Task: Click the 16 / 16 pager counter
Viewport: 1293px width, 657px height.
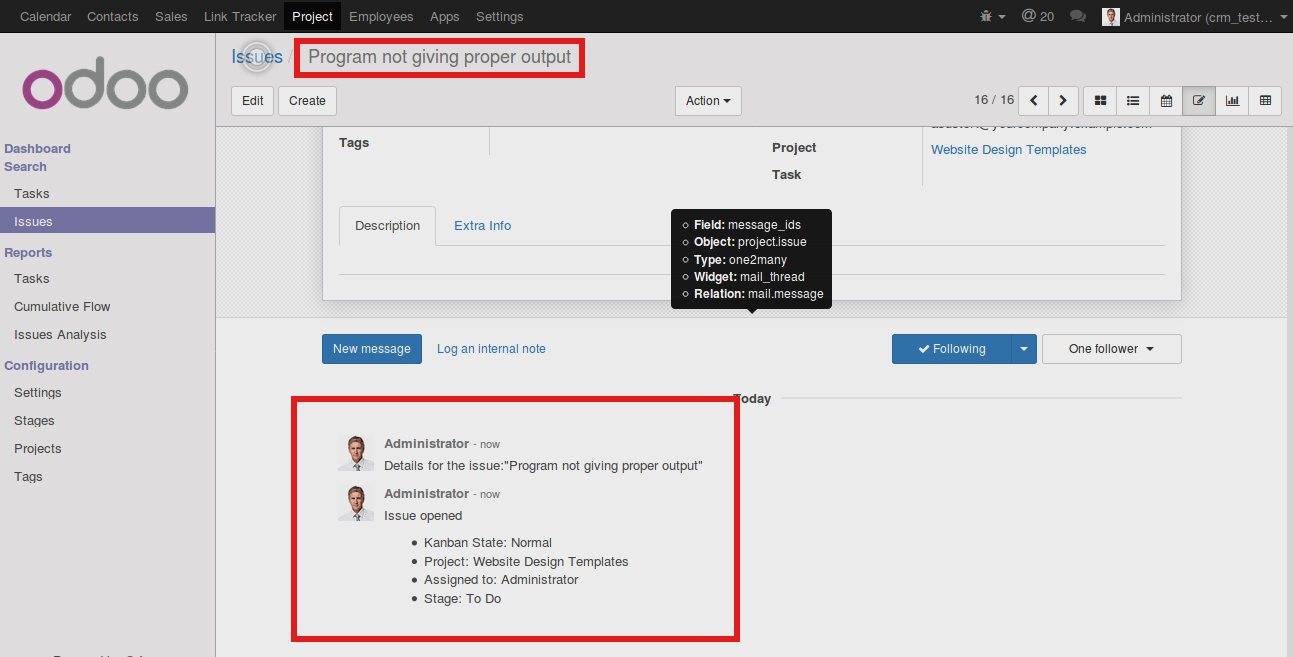Action: tap(994, 100)
